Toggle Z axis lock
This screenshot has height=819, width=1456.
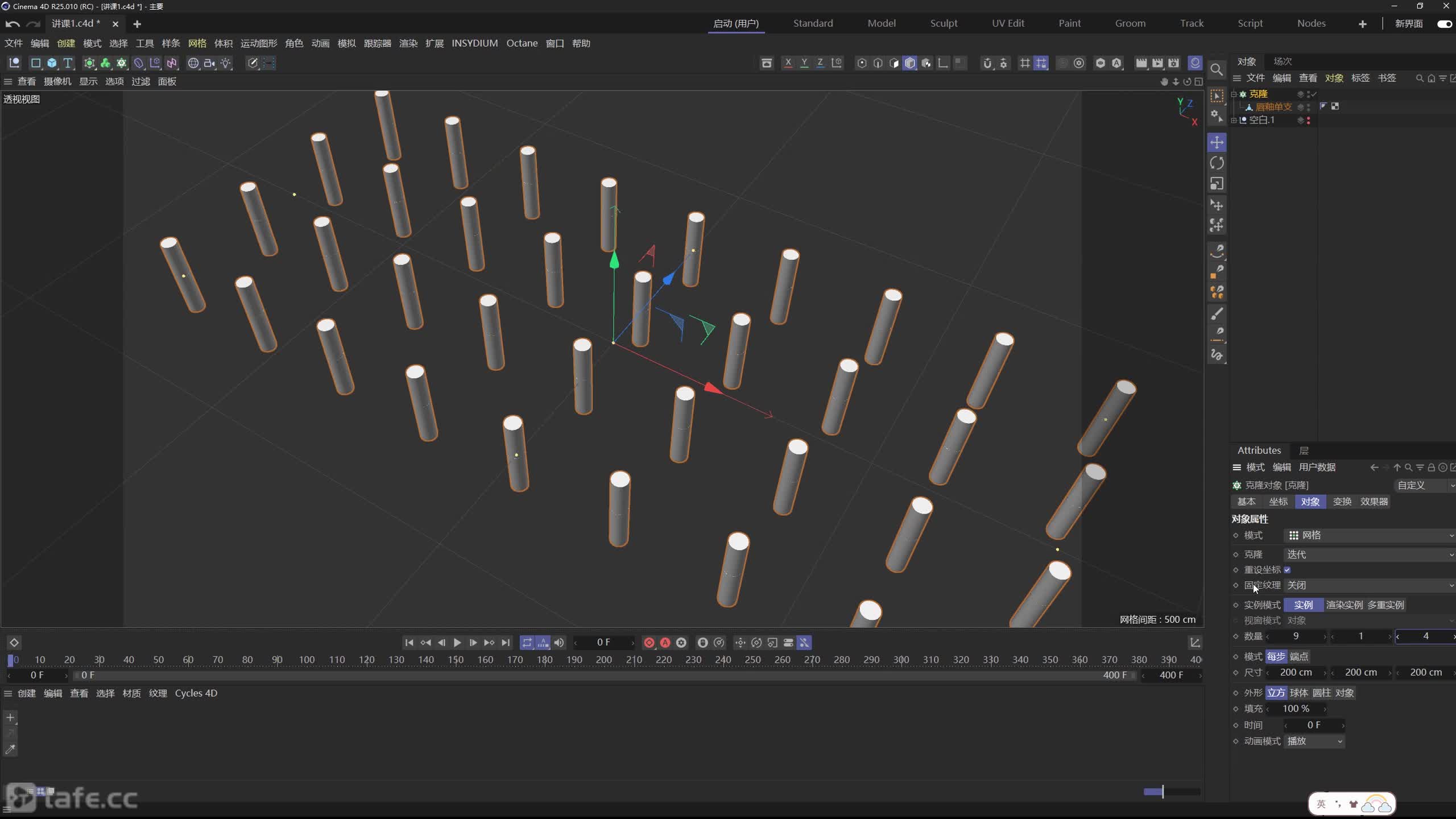click(820, 63)
